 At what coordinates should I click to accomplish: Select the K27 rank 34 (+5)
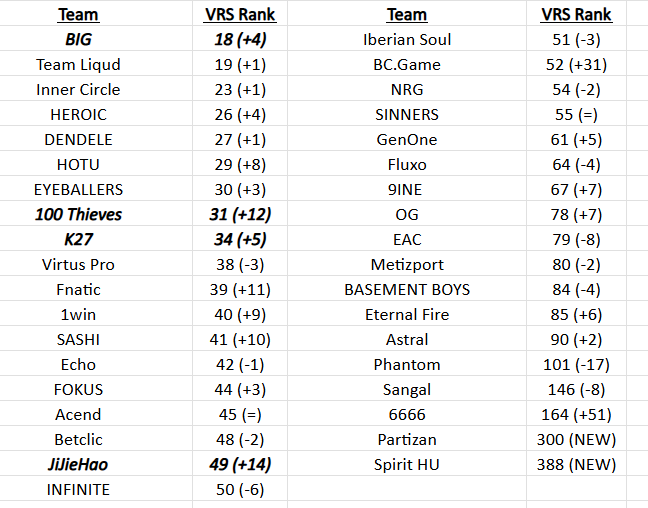pyautogui.click(x=240, y=239)
